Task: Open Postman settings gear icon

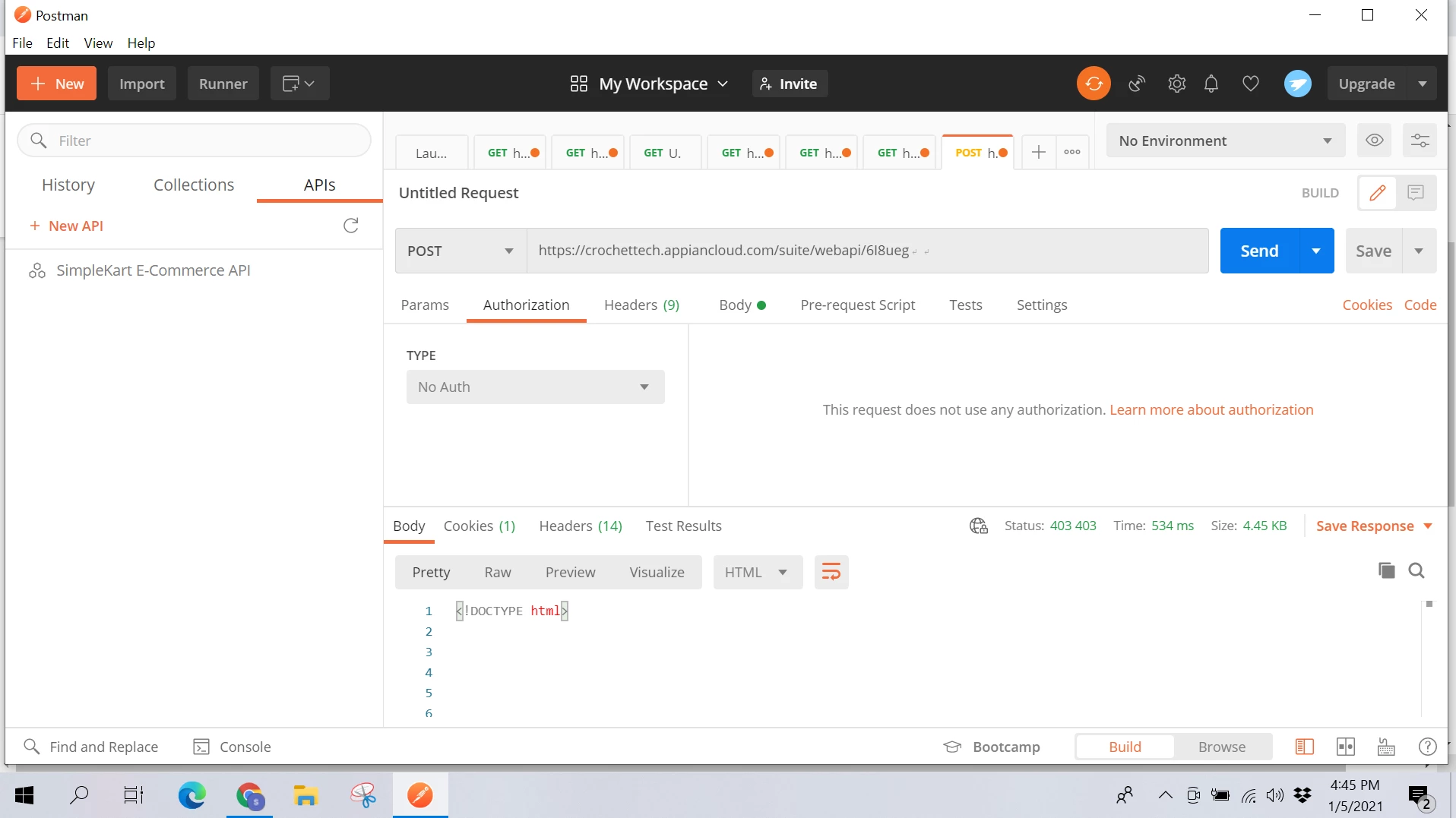Action: 1176,84
